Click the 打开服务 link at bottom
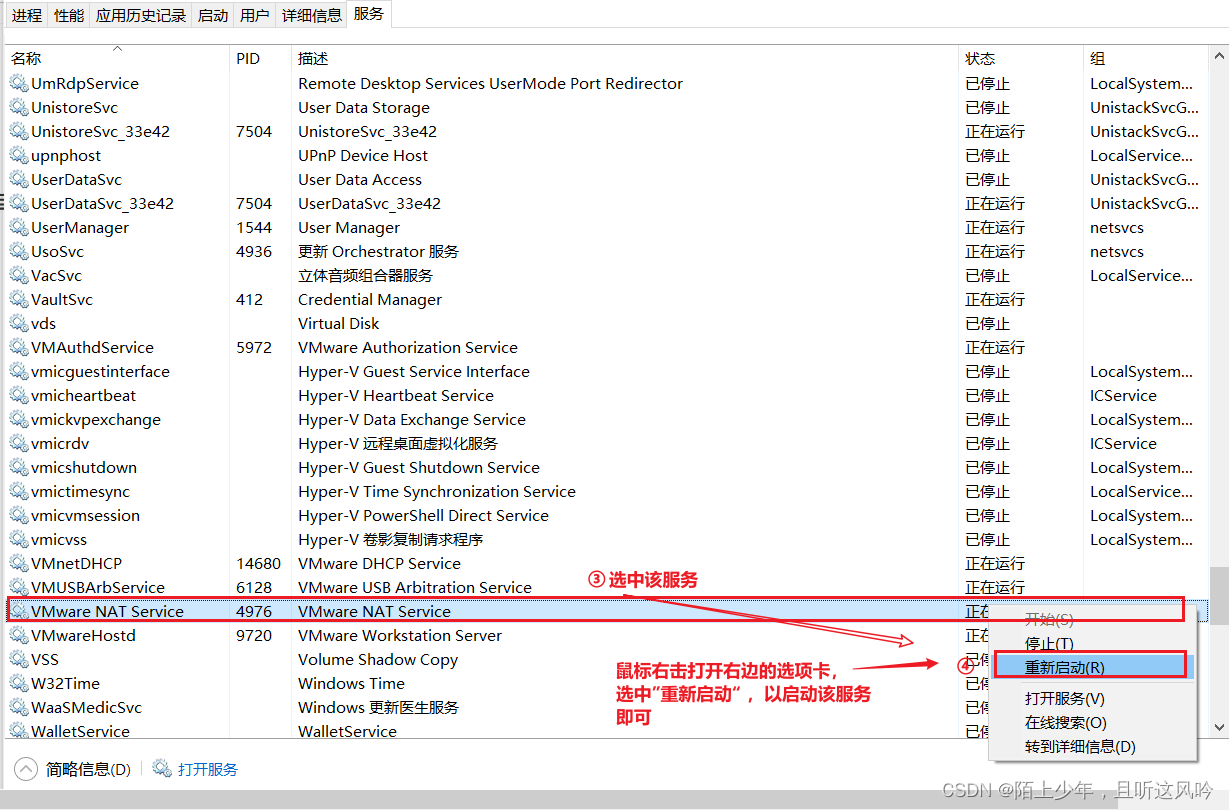1229x810 pixels. (x=208, y=769)
